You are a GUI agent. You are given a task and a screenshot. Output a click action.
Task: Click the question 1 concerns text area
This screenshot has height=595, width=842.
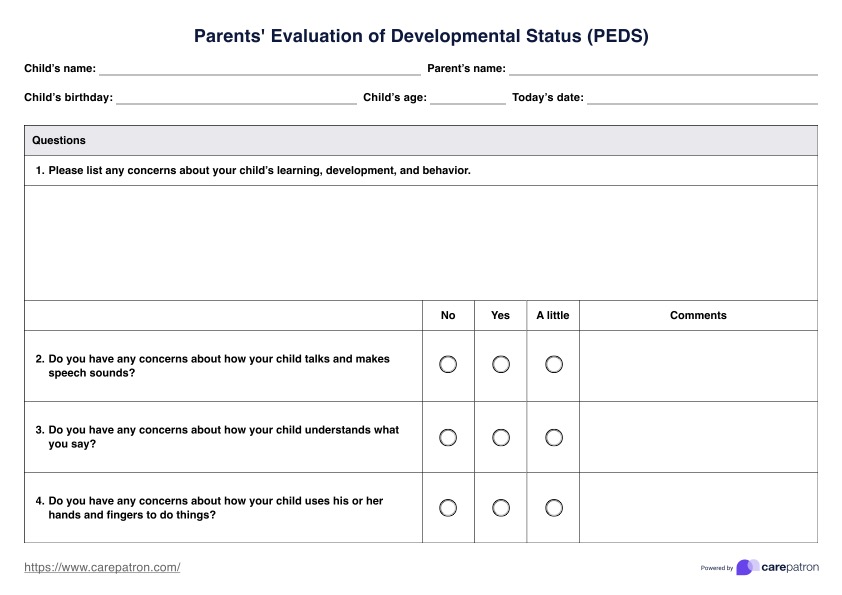point(420,243)
